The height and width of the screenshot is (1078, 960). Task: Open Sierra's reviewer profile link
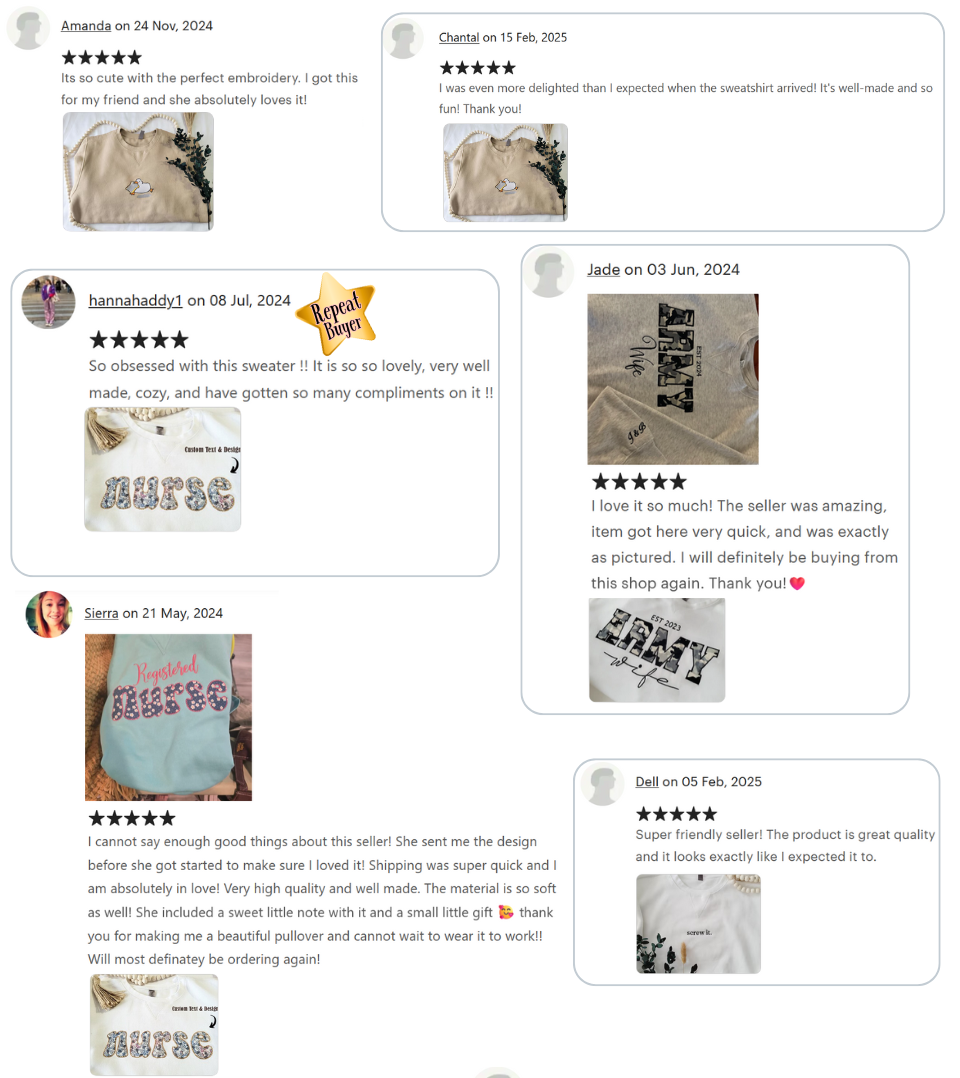pyautogui.click(x=101, y=613)
